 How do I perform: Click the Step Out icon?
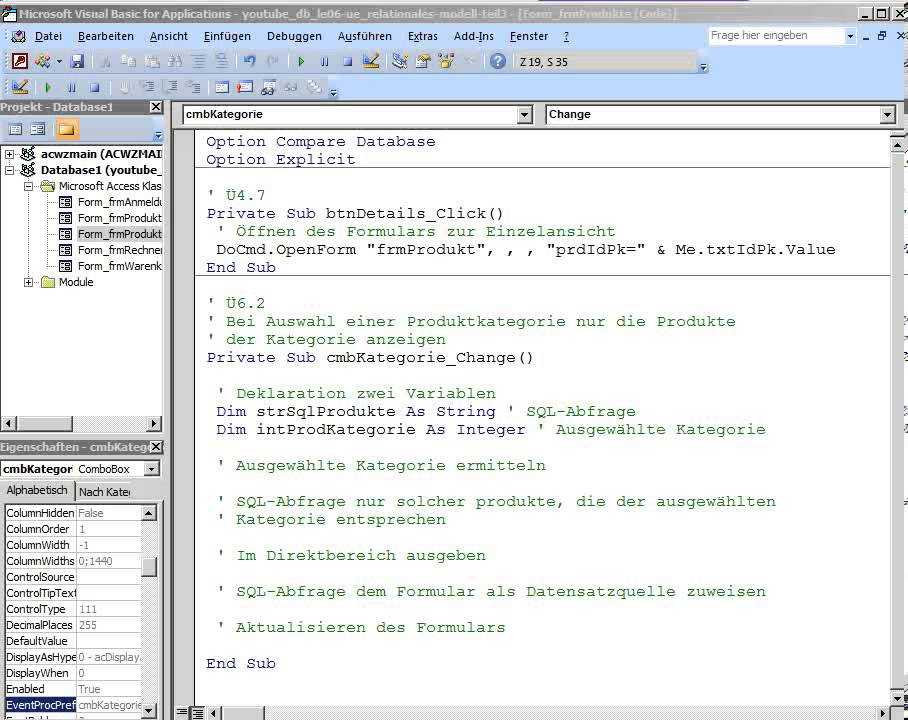click(x=193, y=87)
